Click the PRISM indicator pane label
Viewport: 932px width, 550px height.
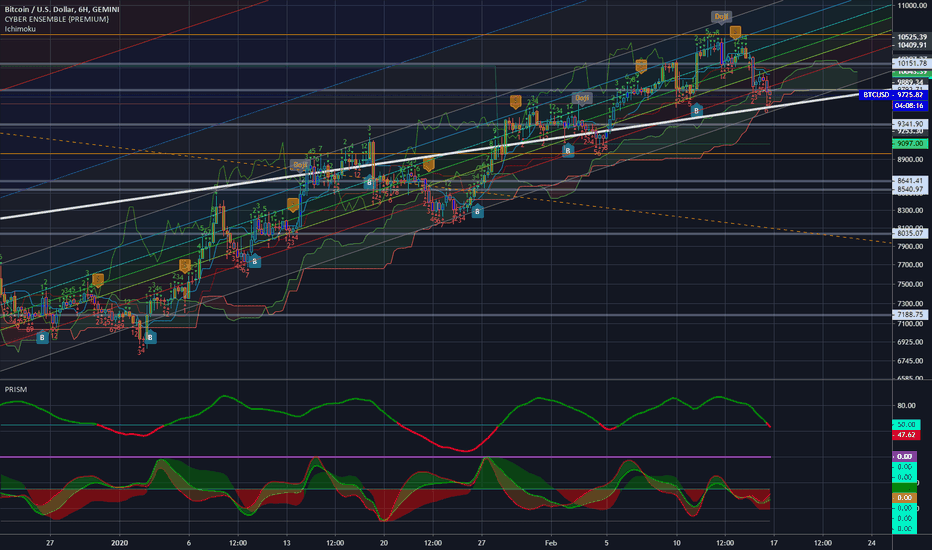[15, 389]
